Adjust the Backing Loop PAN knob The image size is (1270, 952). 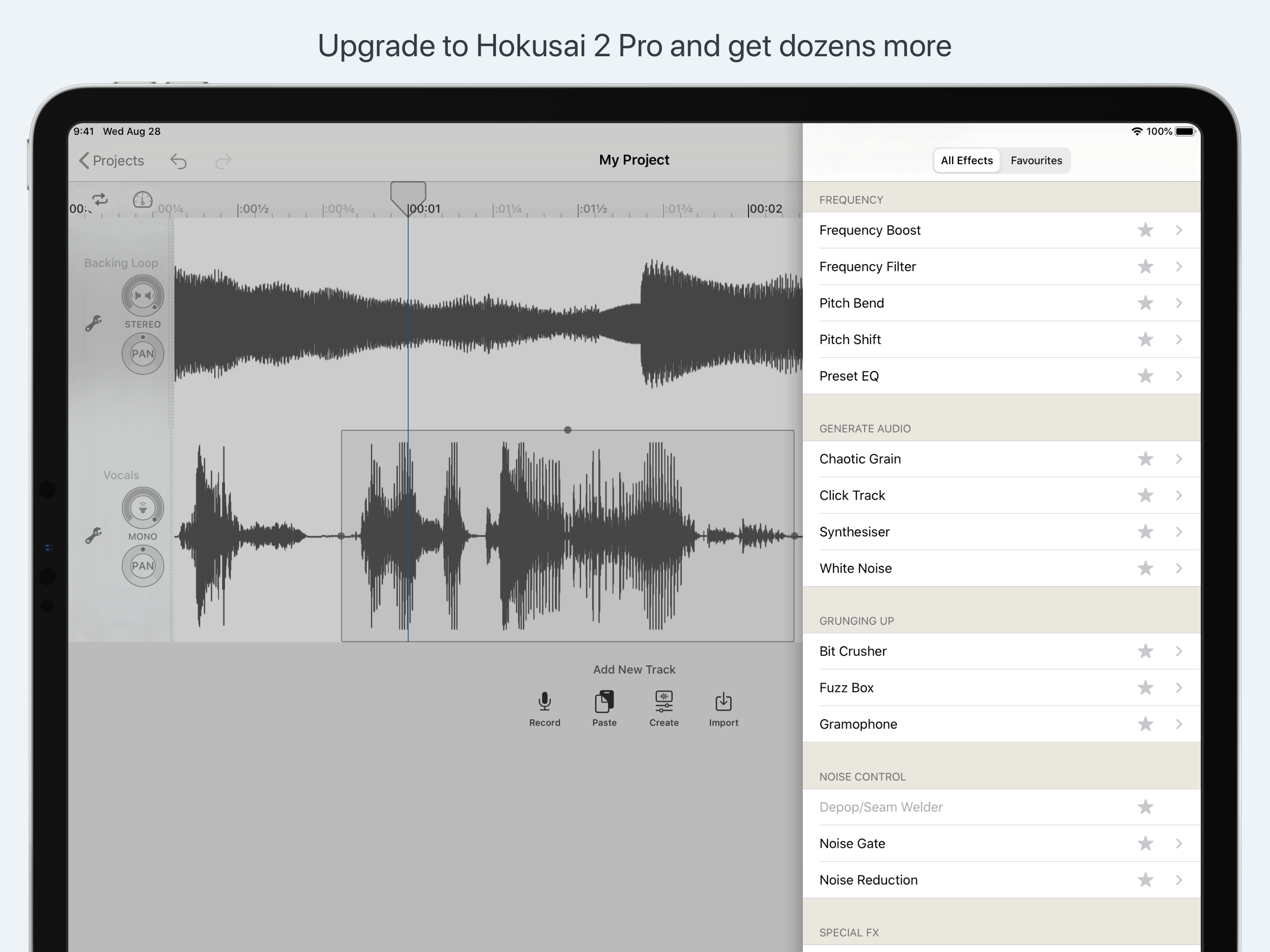pyautogui.click(x=142, y=354)
